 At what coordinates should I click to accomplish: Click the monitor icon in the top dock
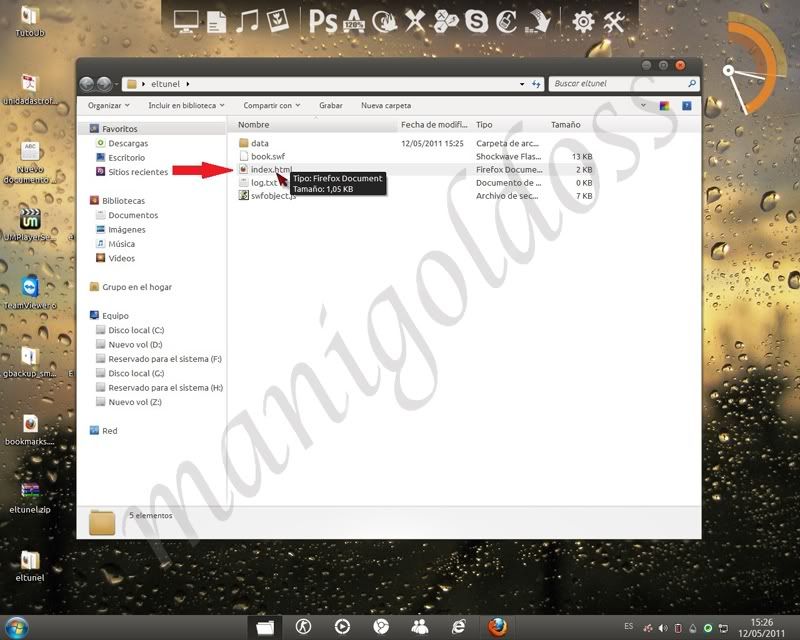186,22
